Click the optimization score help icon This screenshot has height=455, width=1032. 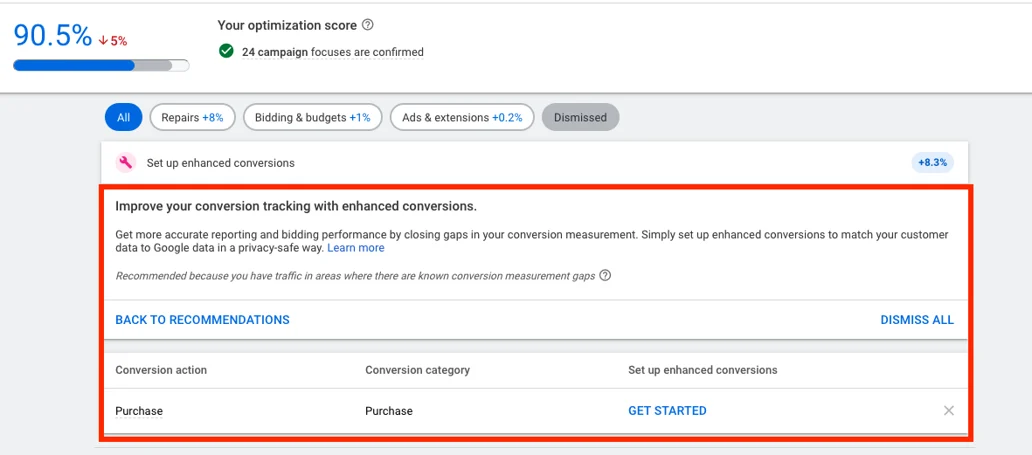368,25
